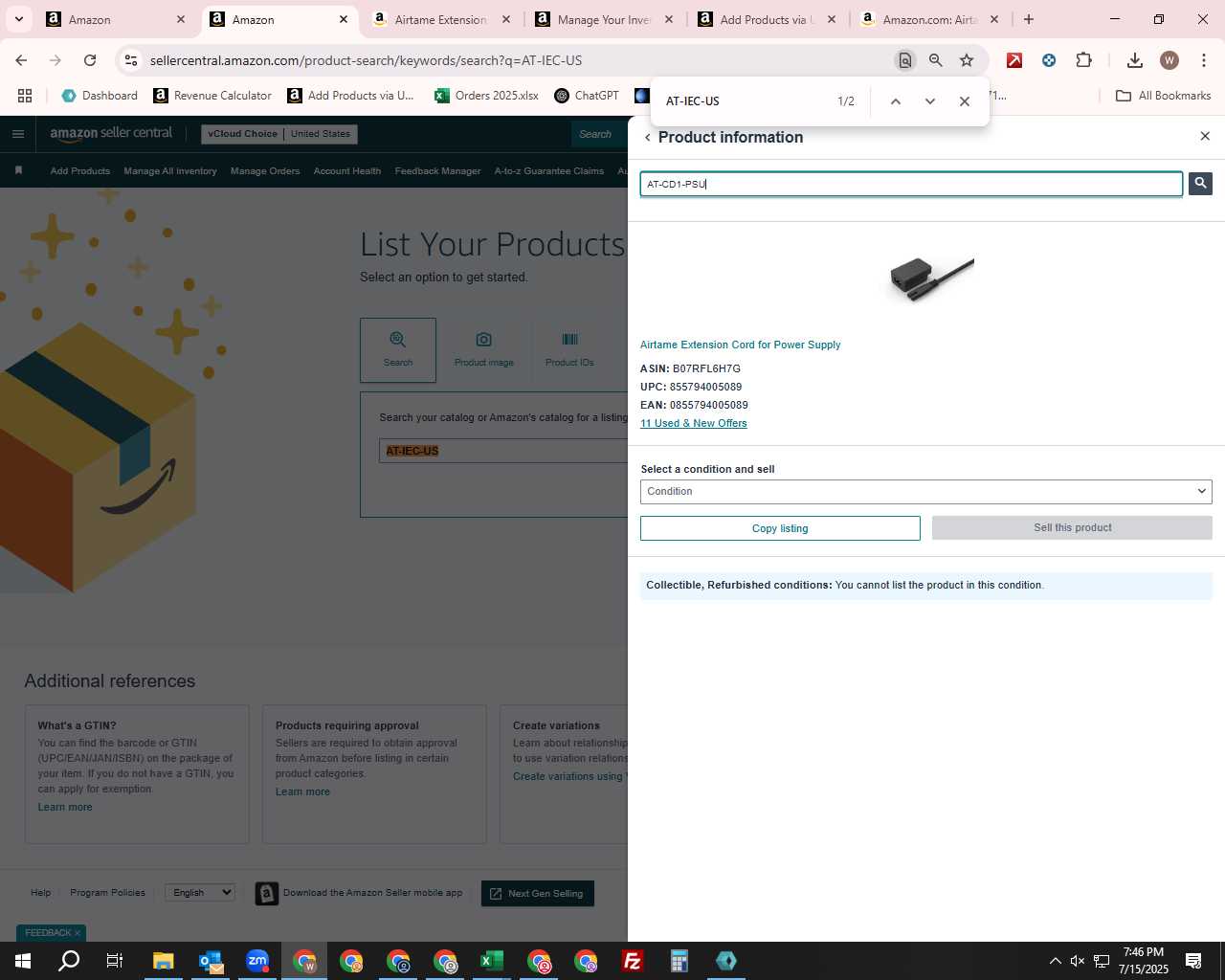The image size is (1225, 980).
Task: Click the product SKU search input field
Action: [911, 184]
